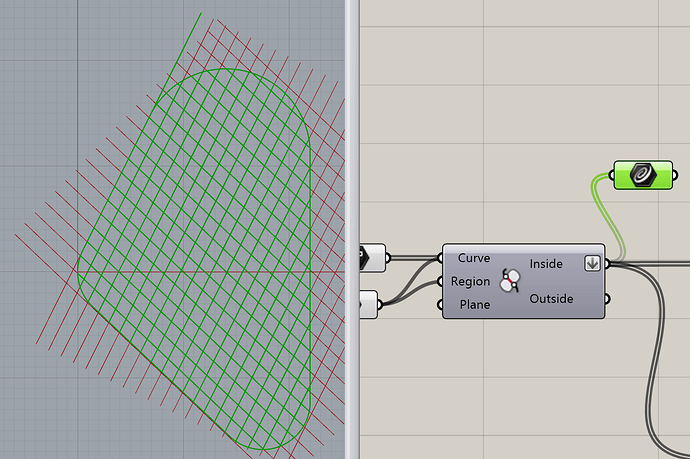This screenshot has height=459, width=690.
Task: Click the green curve parameter's input grip
Action: pyautogui.click(x=612, y=175)
